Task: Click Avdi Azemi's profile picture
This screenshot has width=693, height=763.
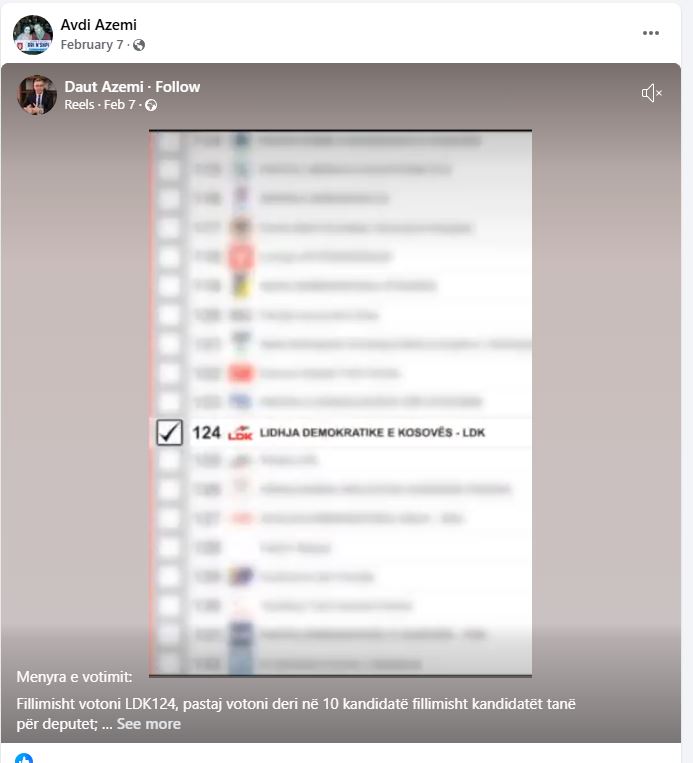Action: (33, 35)
